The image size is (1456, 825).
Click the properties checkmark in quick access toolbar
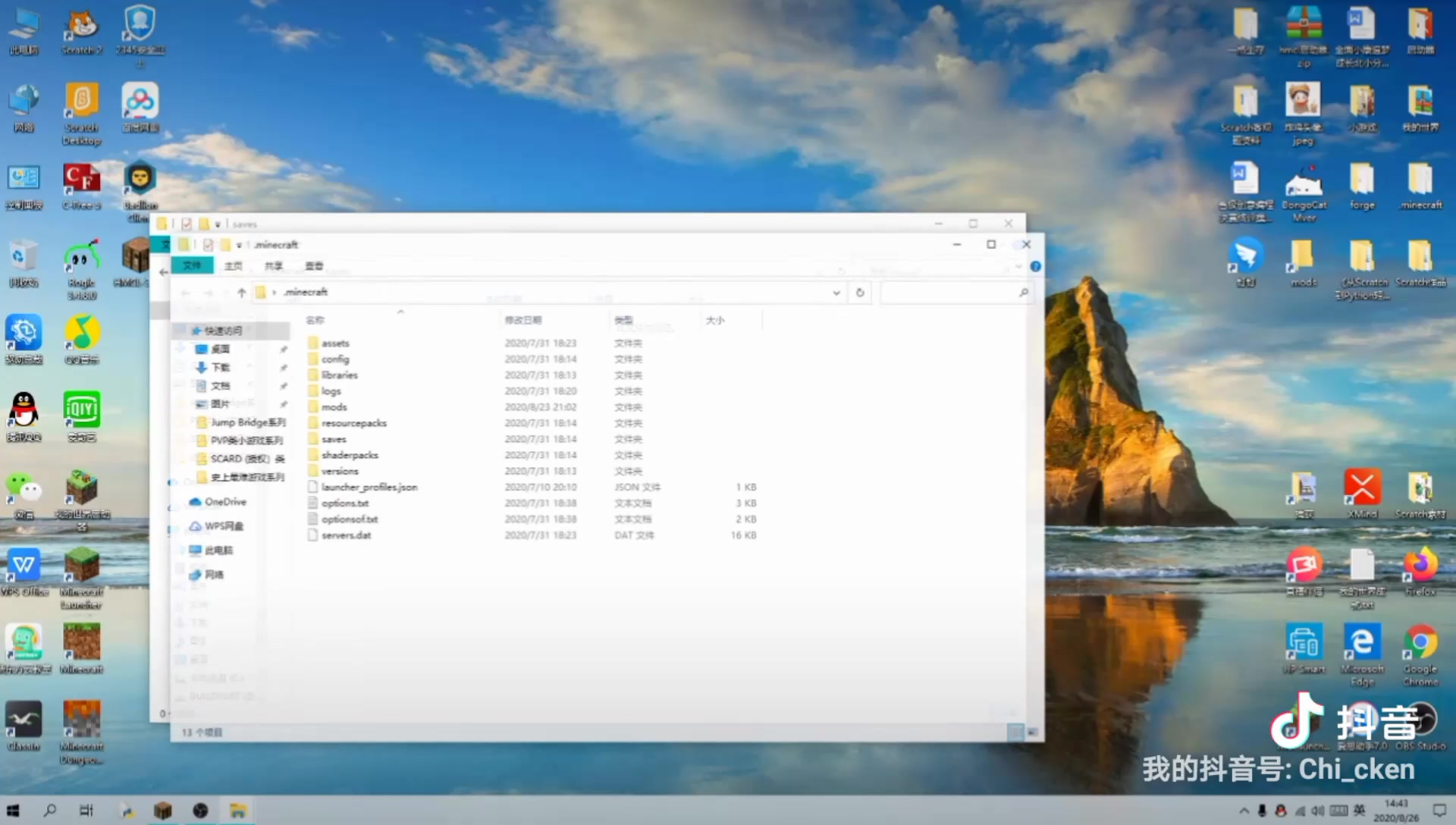[x=208, y=245]
